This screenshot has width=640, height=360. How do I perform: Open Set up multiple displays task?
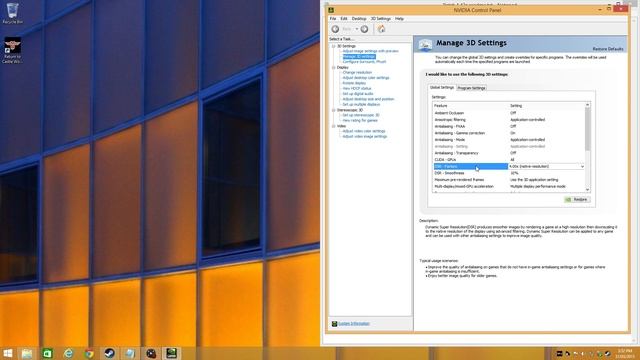tap(361, 104)
